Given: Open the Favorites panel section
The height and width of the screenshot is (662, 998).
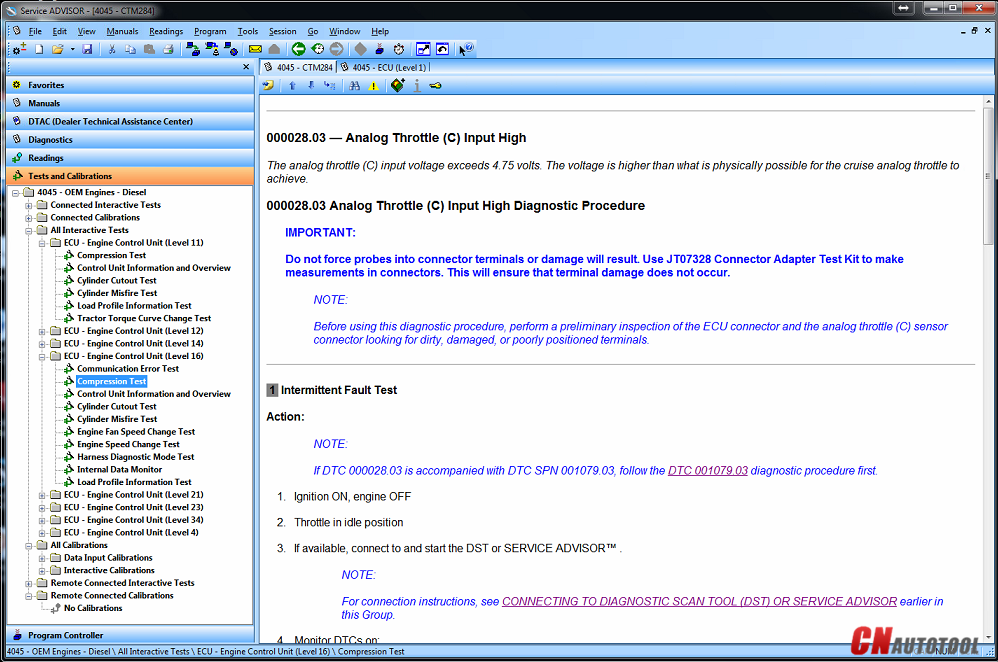Looking at the screenshot, I should click(x=130, y=85).
